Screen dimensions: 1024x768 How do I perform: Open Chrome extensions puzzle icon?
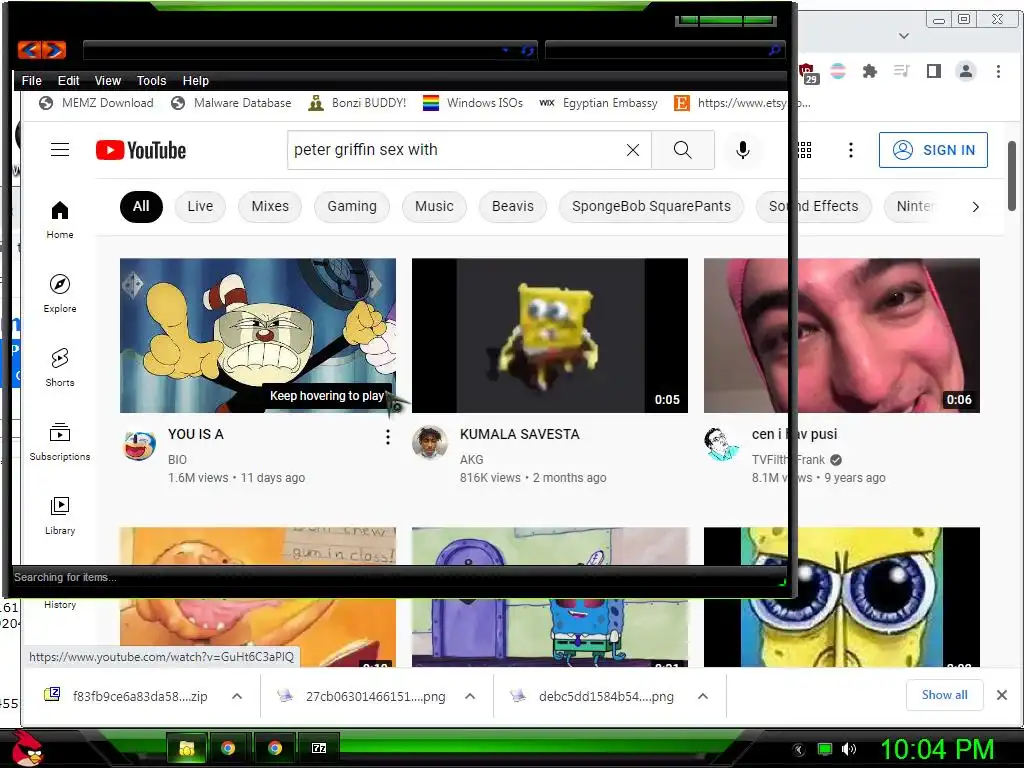click(x=869, y=71)
